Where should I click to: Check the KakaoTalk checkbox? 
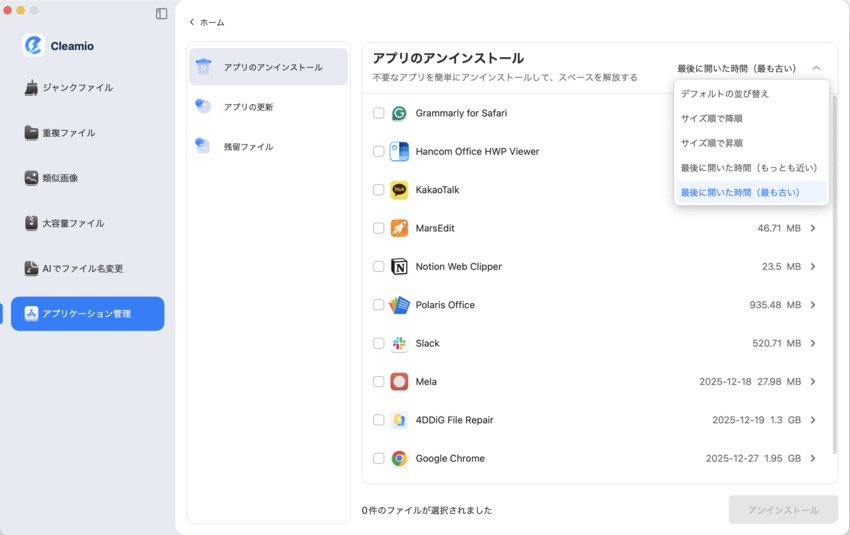[378, 190]
